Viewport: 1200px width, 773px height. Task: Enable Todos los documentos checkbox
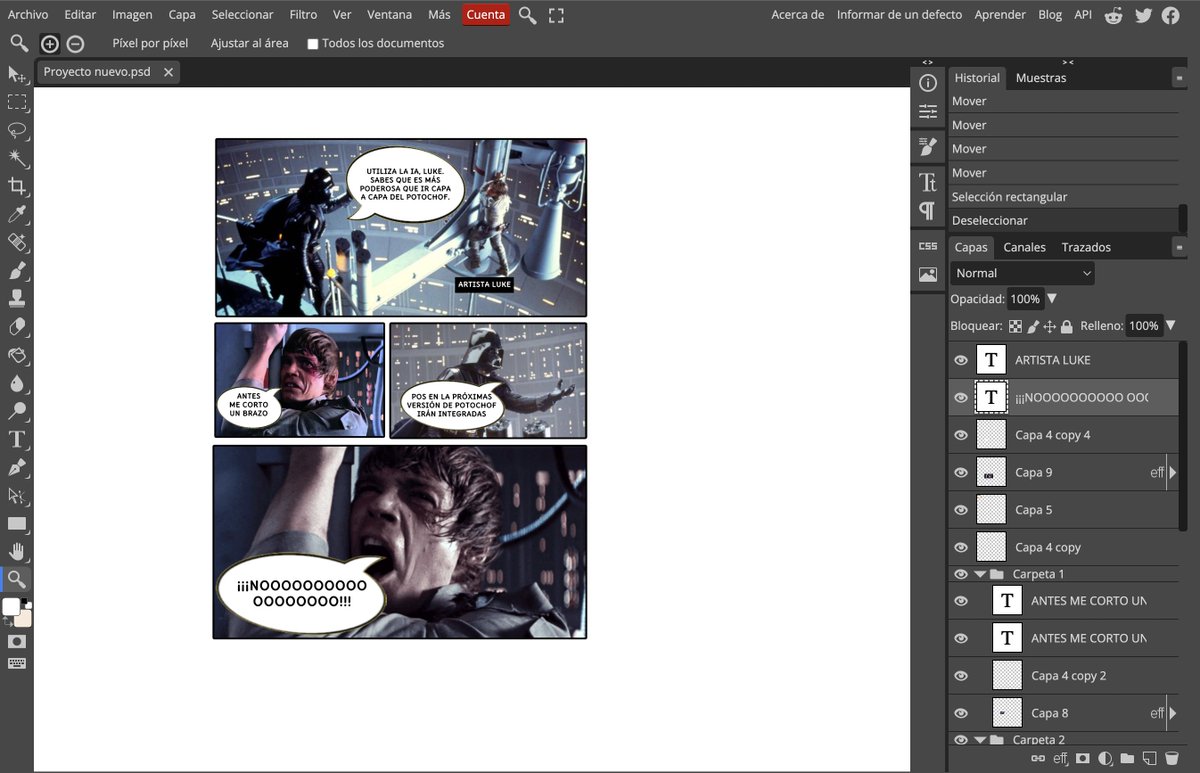point(313,44)
